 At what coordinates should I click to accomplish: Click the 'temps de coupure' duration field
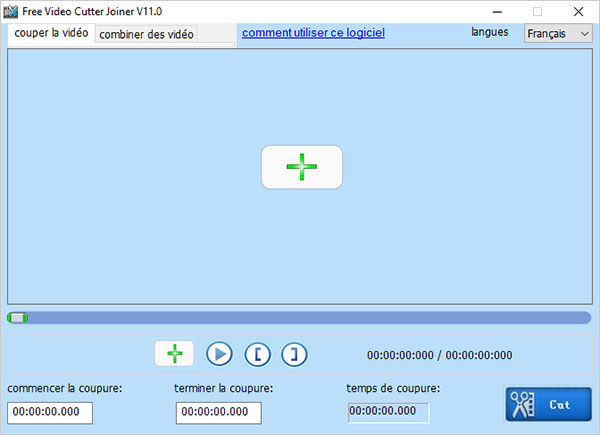click(x=388, y=412)
